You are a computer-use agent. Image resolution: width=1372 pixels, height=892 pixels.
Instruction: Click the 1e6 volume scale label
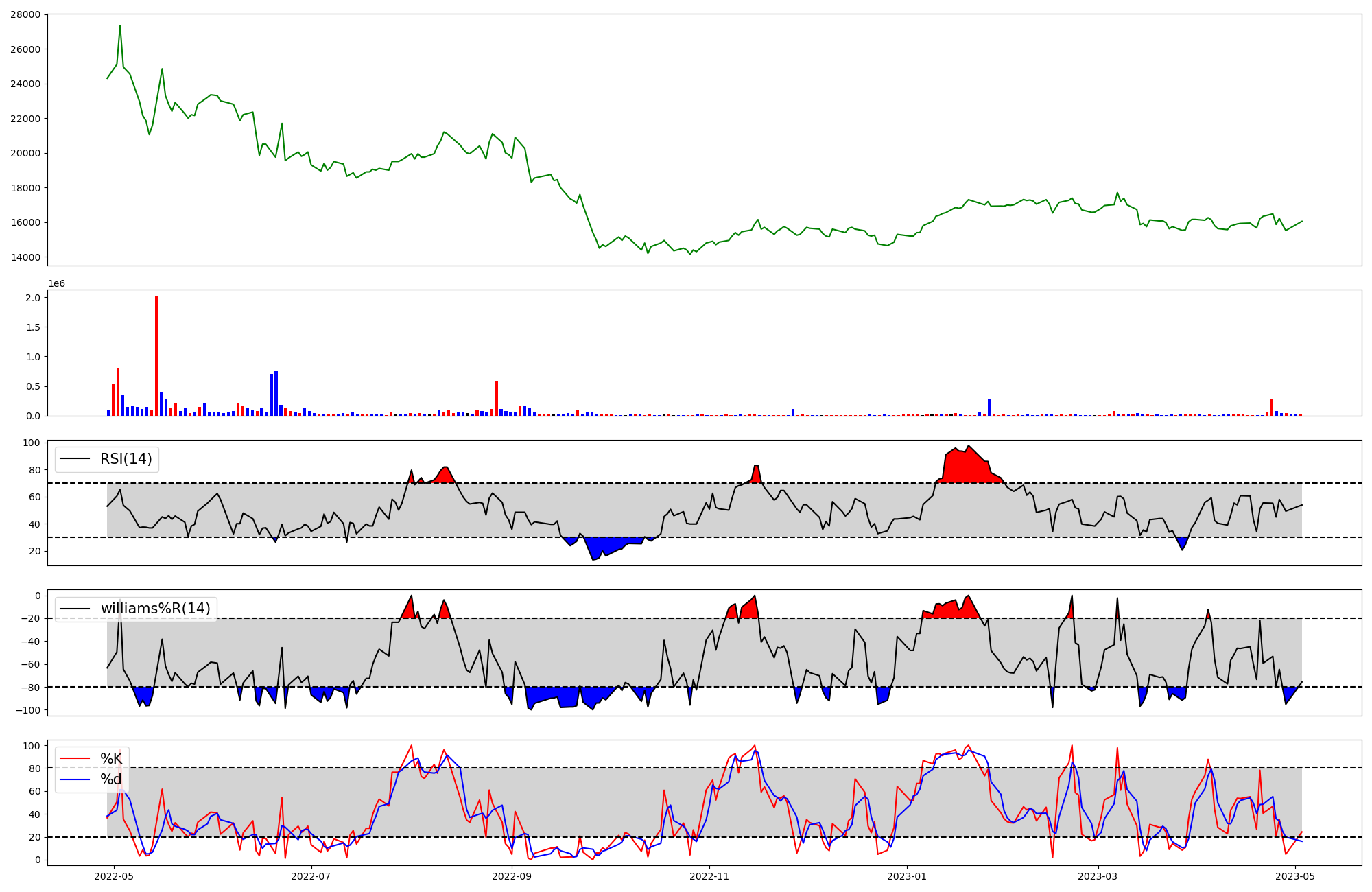coord(56,284)
